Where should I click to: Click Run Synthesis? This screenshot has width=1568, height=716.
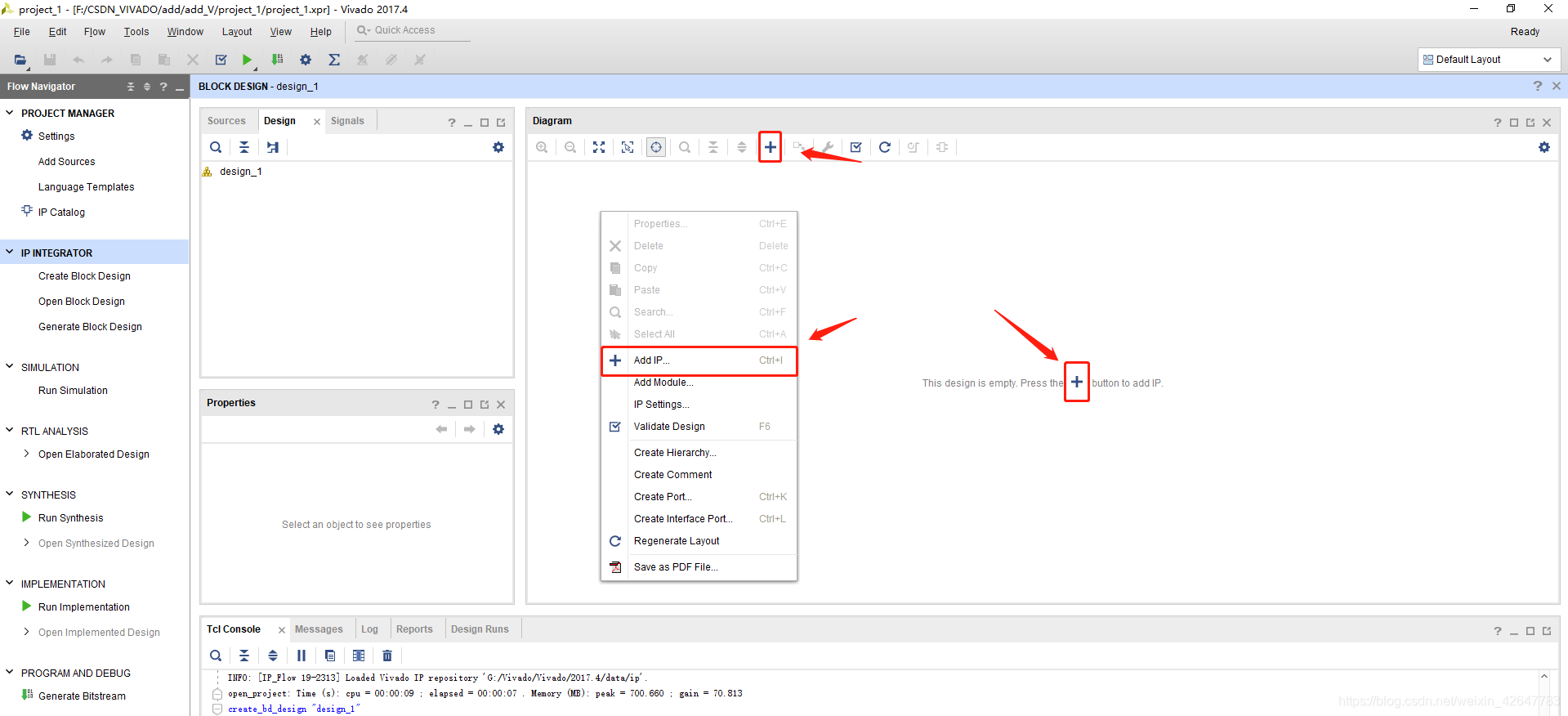(x=71, y=518)
